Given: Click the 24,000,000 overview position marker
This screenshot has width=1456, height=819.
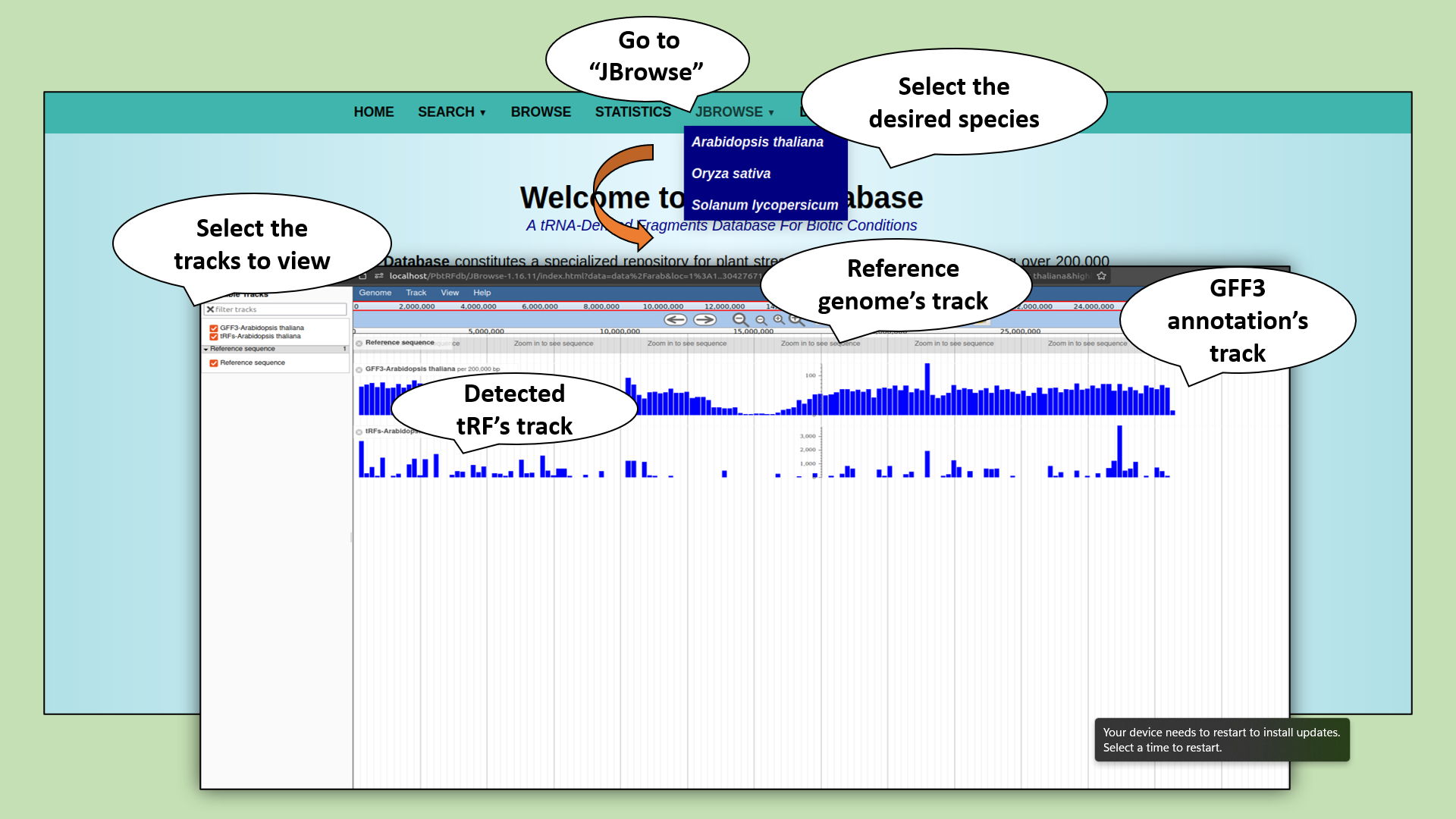Looking at the screenshot, I should [1094, 306].
